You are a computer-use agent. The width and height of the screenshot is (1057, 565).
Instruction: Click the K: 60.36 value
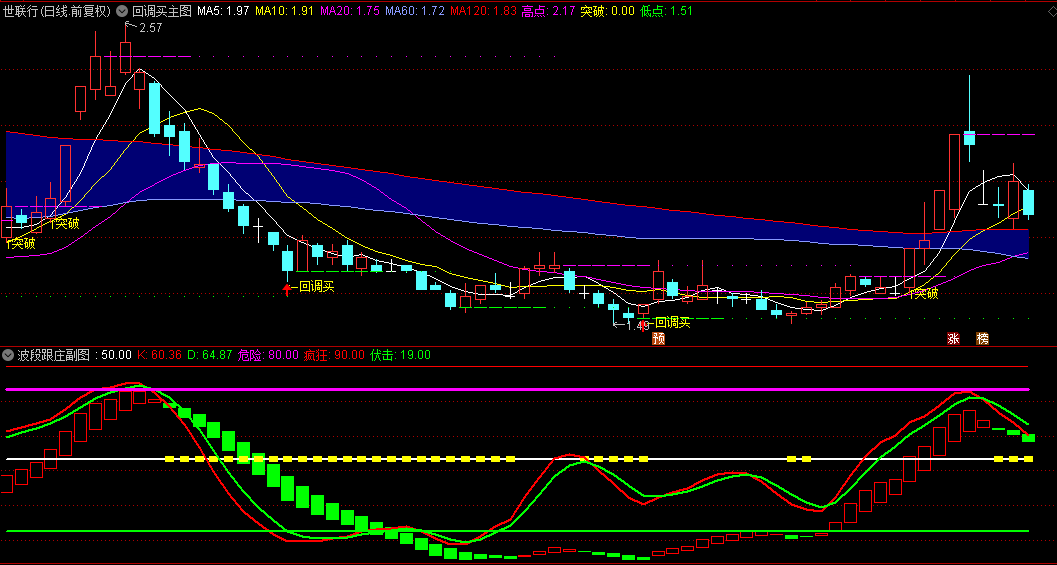tap(159, 355)
